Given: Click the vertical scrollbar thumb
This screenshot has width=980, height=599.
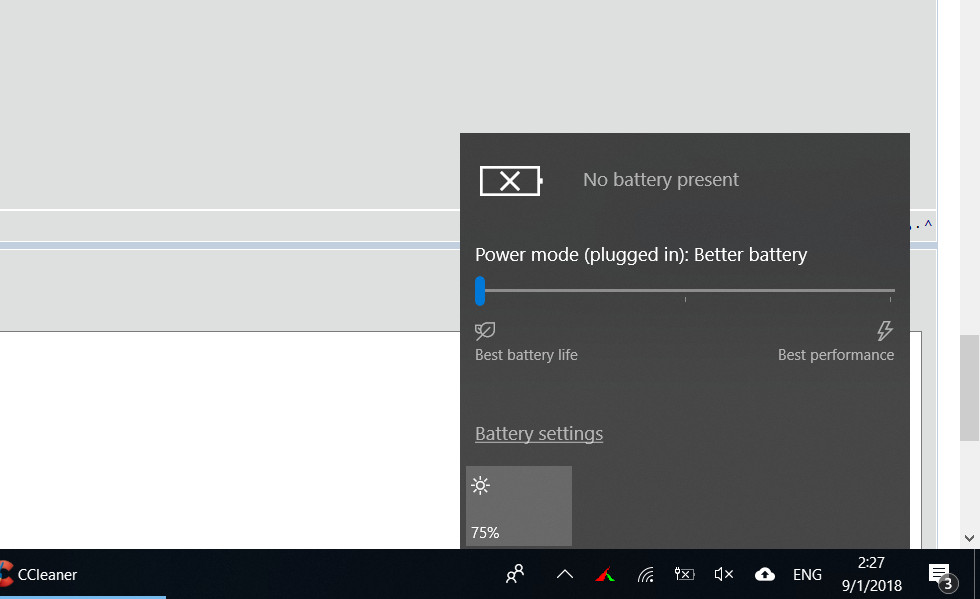Looking at the screenshot, I should point(969,388).
